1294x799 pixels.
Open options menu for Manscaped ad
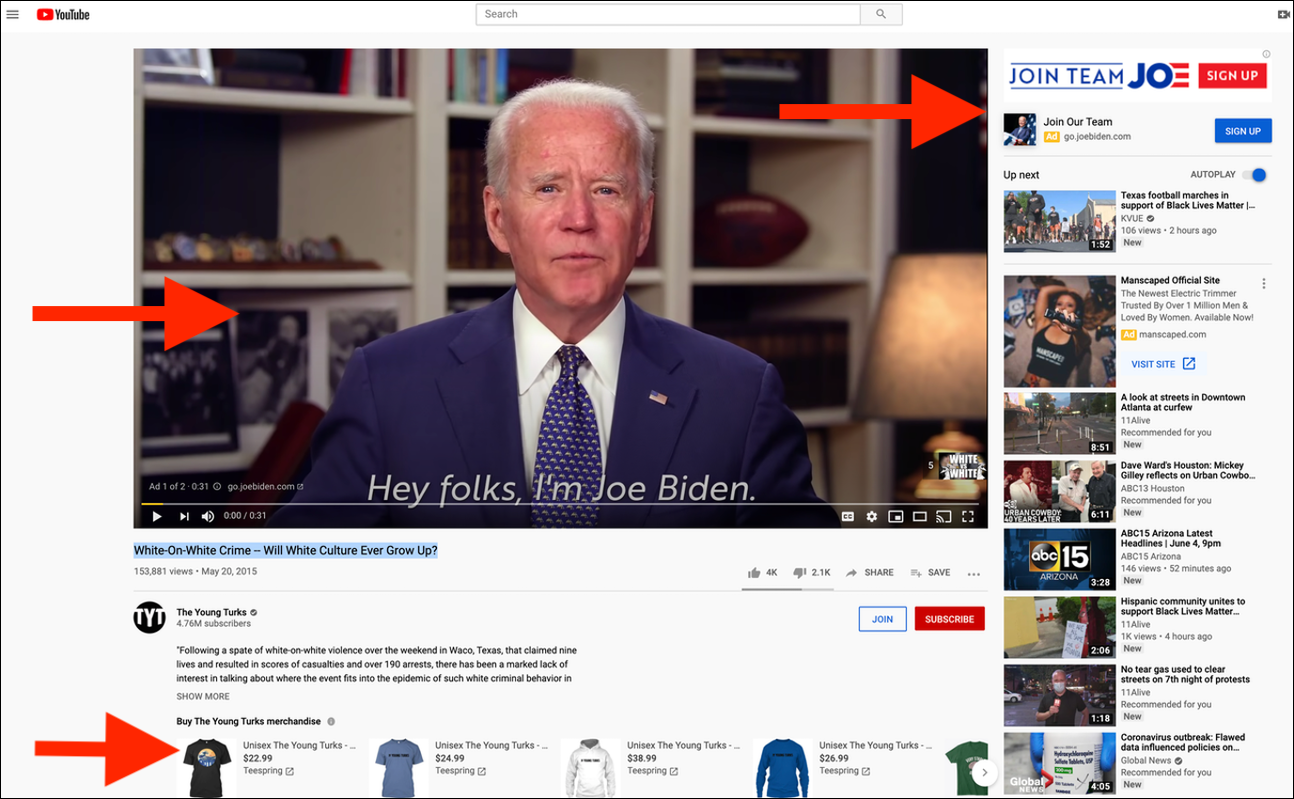click(1264, 284)
